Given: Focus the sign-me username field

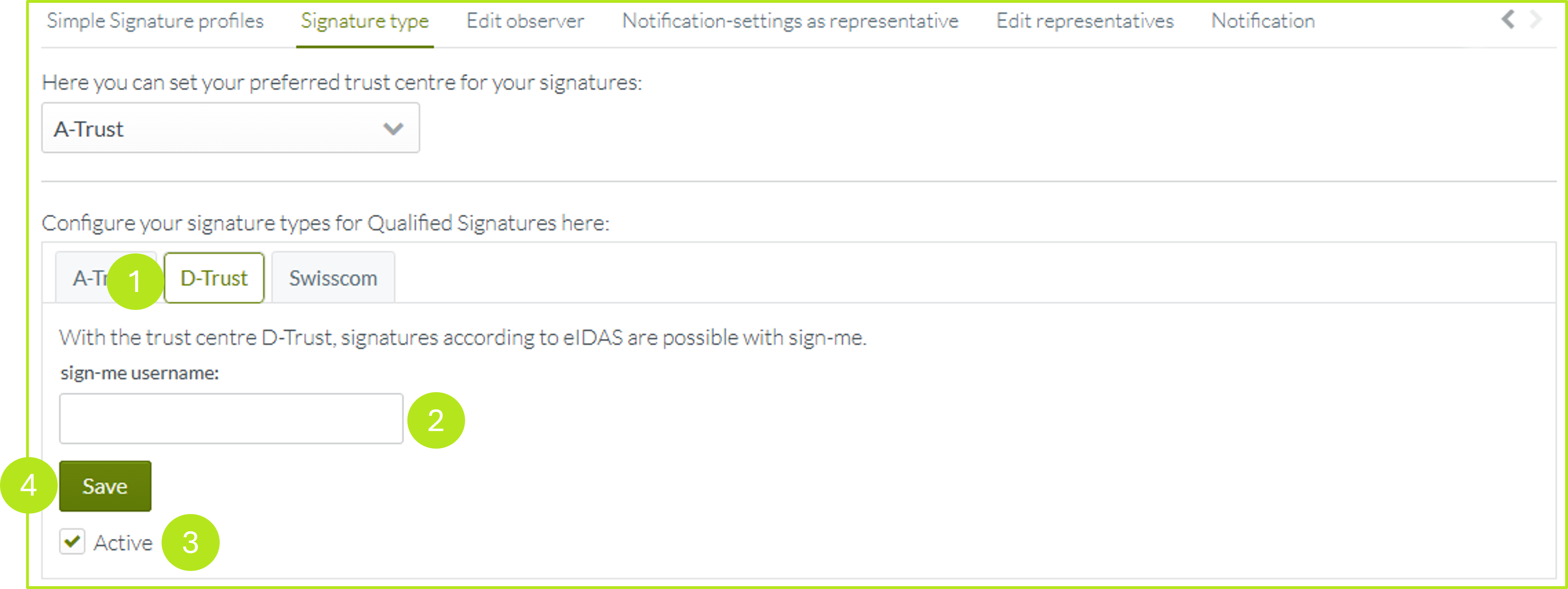Looking at the screenshot, I should [231, 419].
